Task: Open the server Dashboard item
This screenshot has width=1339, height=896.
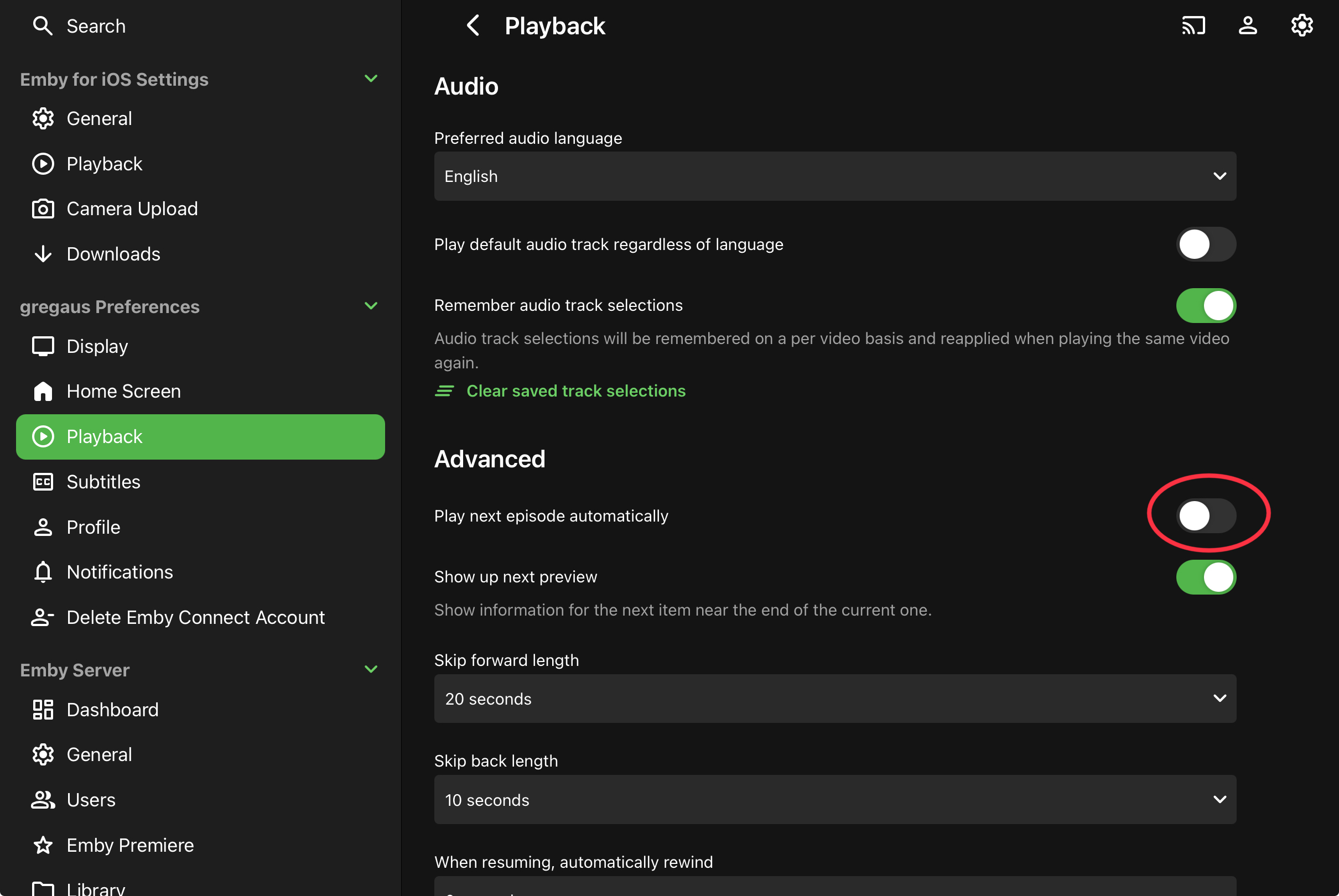Action: (x=112, y=709)
